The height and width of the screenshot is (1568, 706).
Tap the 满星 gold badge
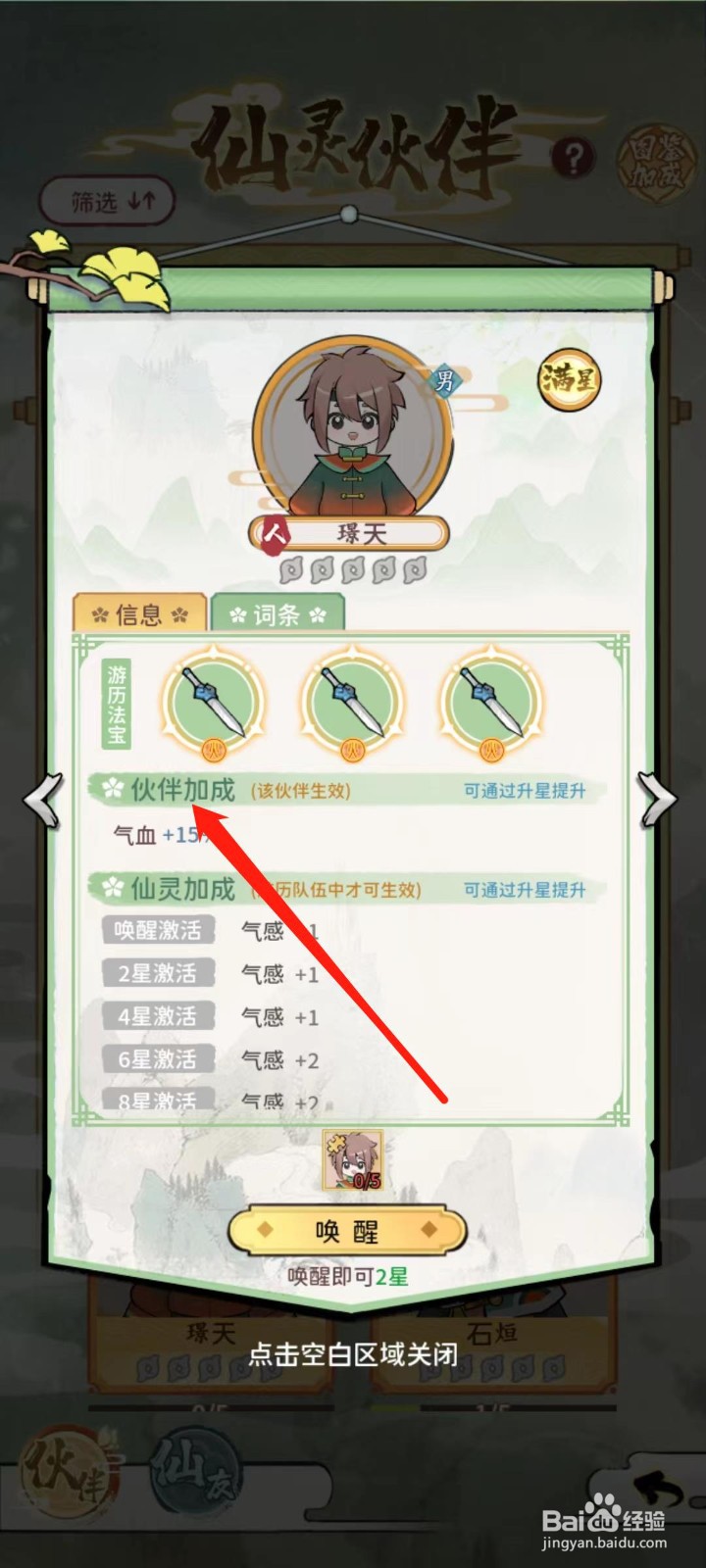tap(569, 378)
